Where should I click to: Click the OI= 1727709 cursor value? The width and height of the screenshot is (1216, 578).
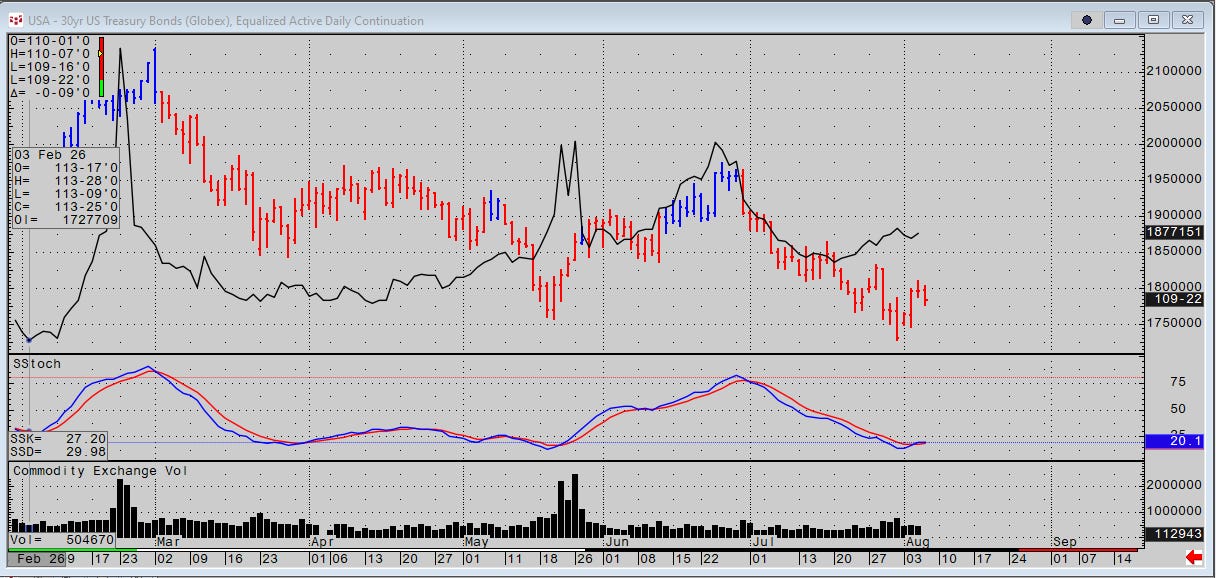tap(66, 219)
